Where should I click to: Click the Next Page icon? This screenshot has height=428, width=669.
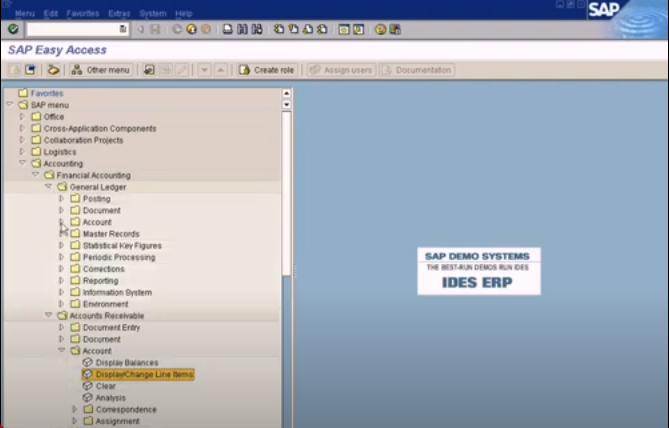308,29
